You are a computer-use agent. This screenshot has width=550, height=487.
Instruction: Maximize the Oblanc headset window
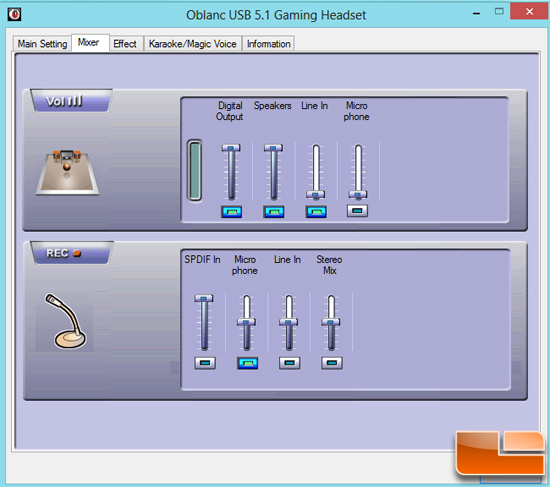tap(499, 12)
